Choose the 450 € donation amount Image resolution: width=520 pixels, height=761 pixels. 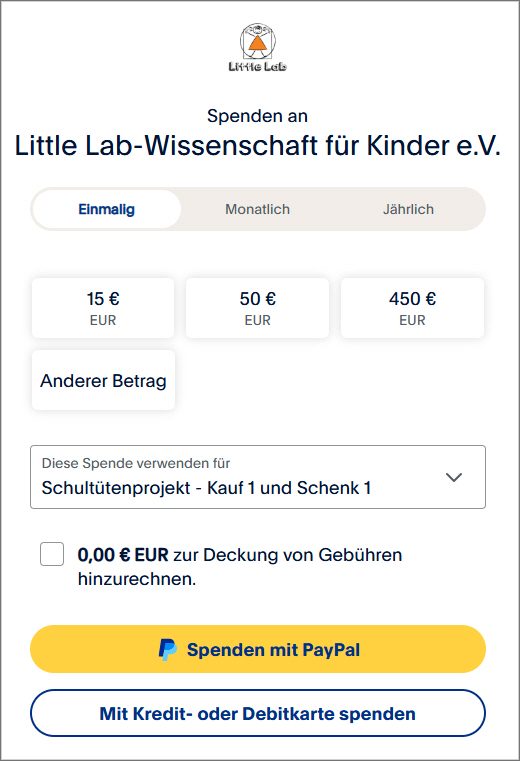pyautogui.click(x=412, y=308)
